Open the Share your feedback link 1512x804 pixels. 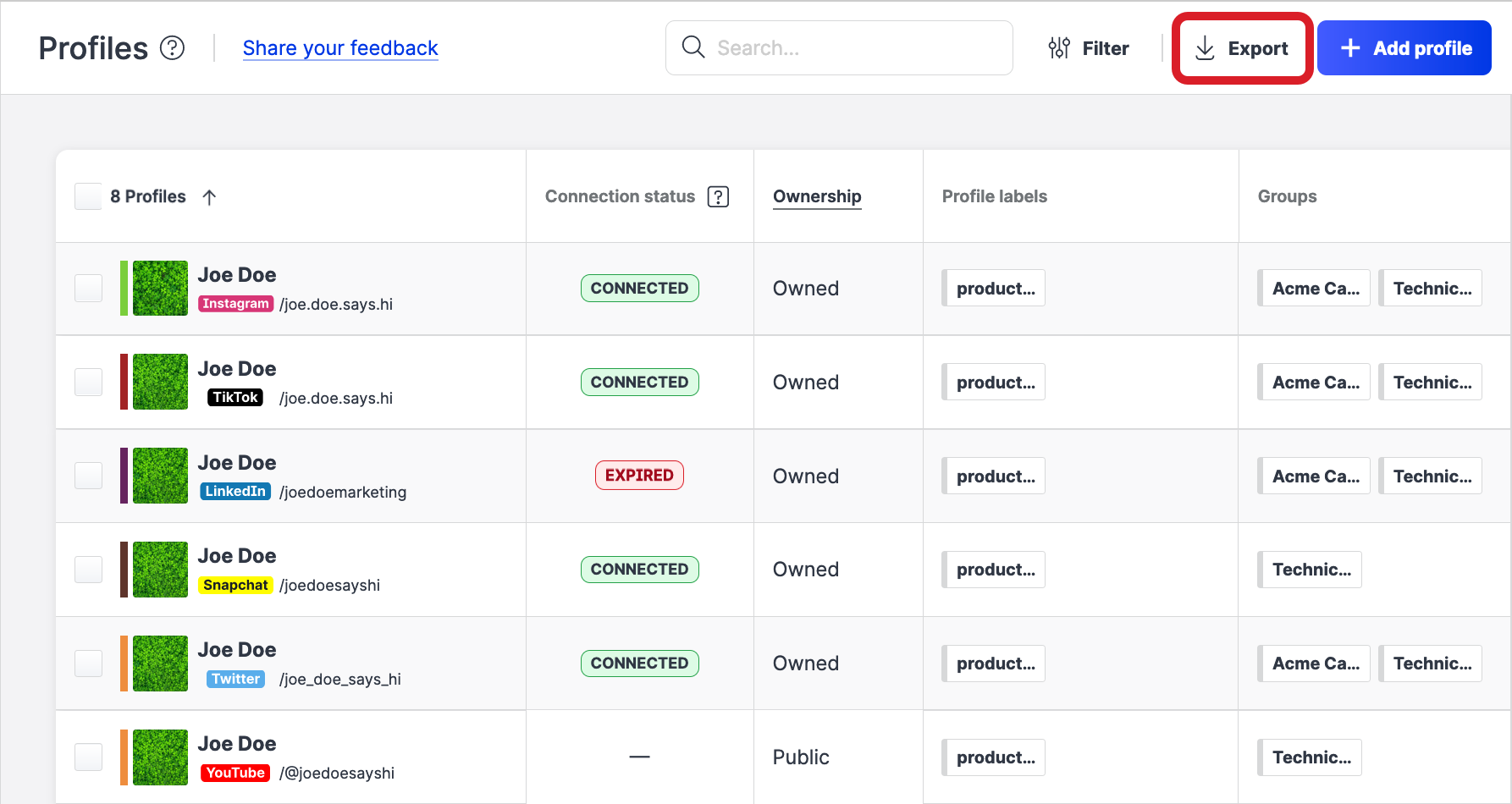click(340, 48)
